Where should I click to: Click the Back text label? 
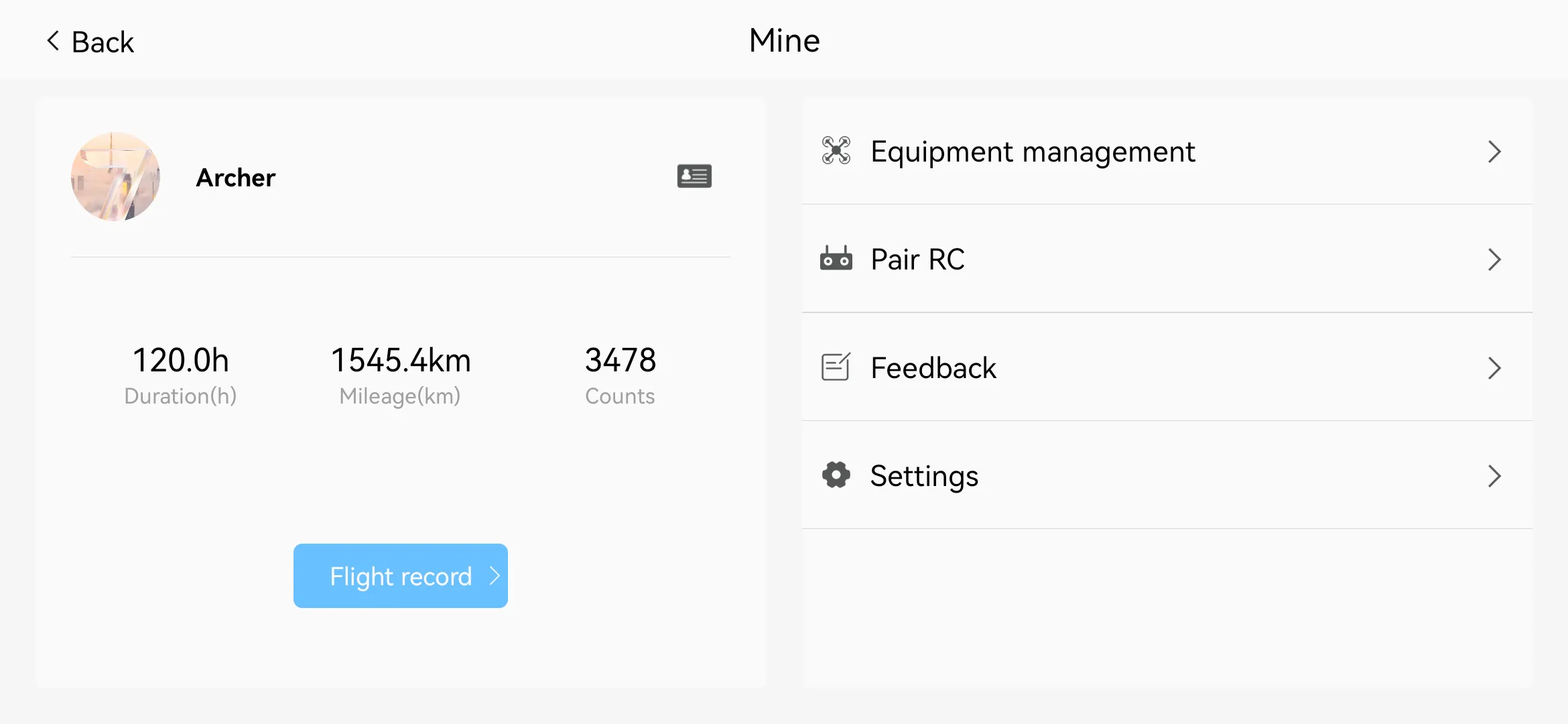coord(103,42)
